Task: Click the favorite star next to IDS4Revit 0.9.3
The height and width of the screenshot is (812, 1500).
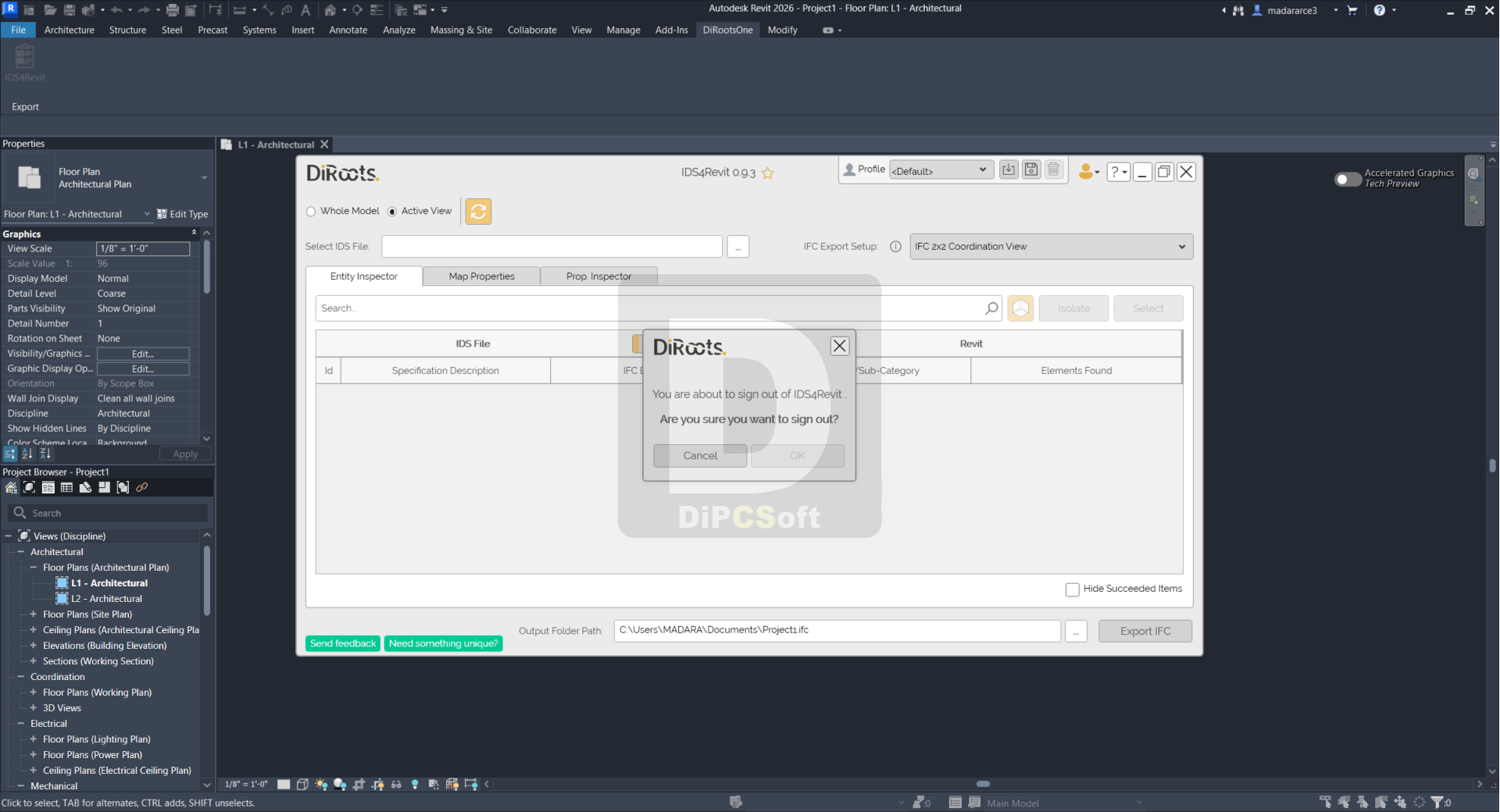Action: [768, 173]
